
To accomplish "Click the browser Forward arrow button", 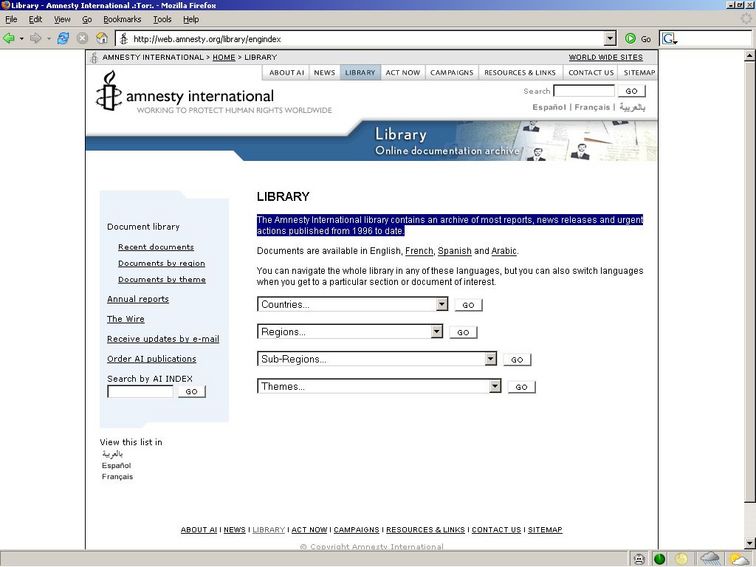I will click(35, 38).
